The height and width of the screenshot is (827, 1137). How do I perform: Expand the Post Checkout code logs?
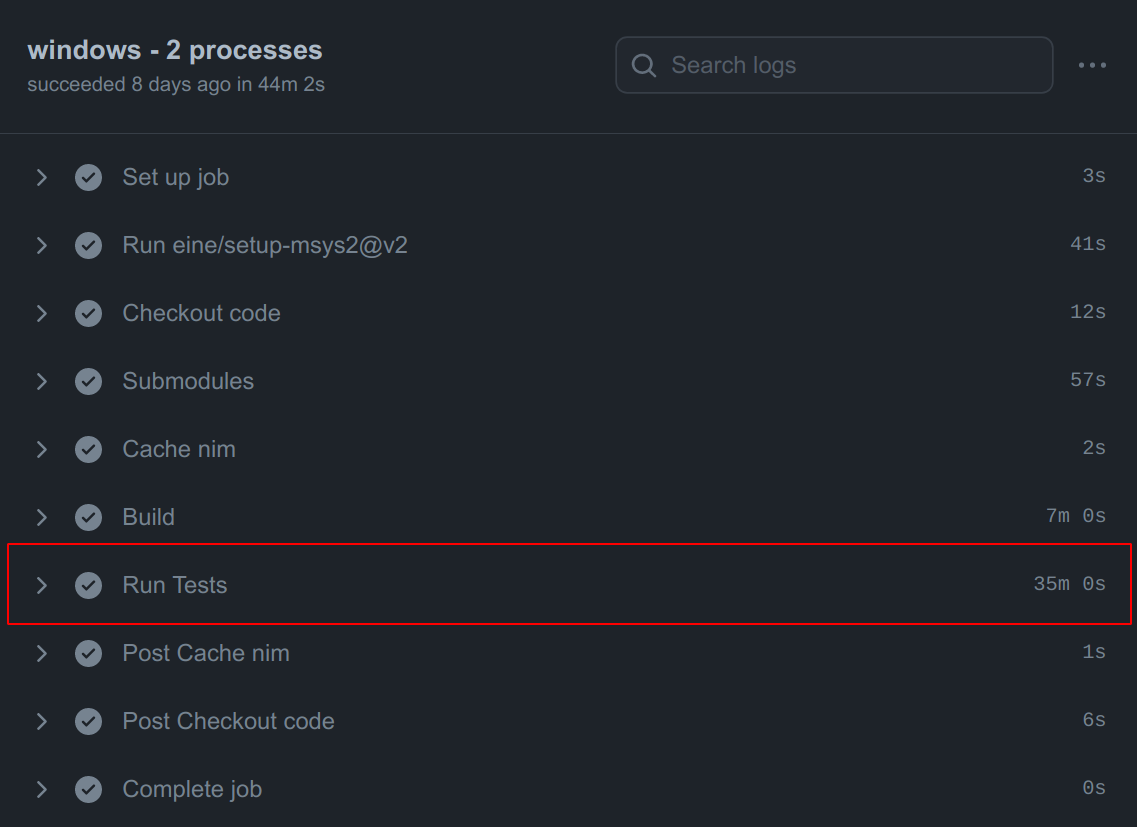(41, 721)
